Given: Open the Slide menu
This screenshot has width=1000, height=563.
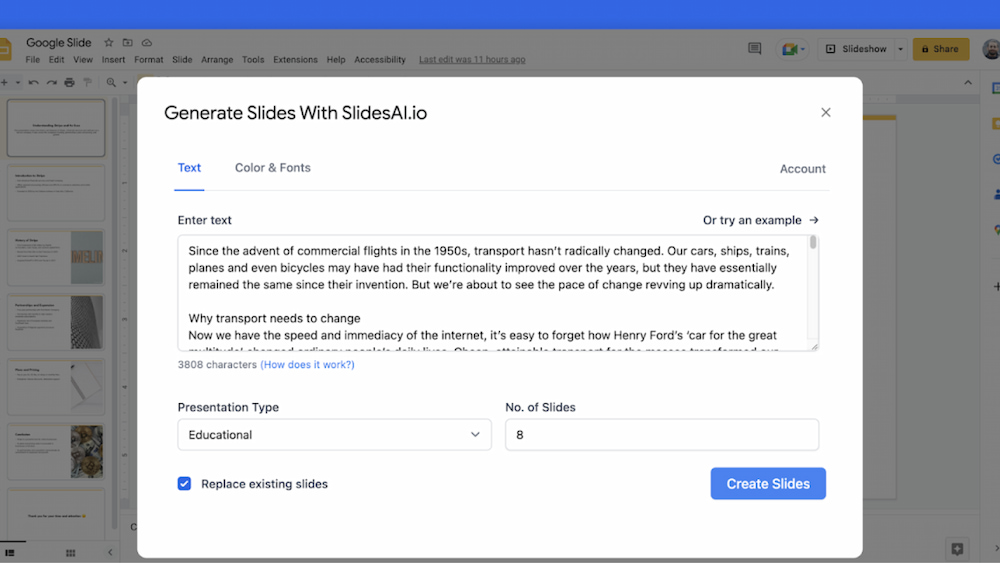Looking at the screenshot, I should click(182, 59).
